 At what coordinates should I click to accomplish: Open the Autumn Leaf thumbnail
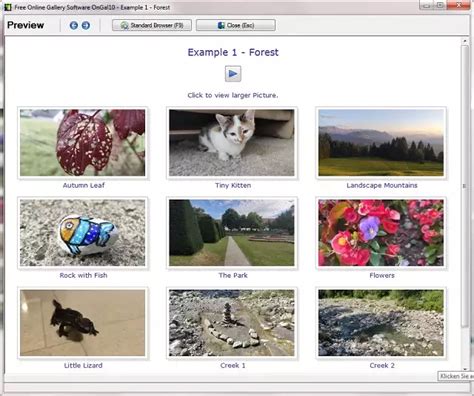pyautogui.click(x=83, y=143)
